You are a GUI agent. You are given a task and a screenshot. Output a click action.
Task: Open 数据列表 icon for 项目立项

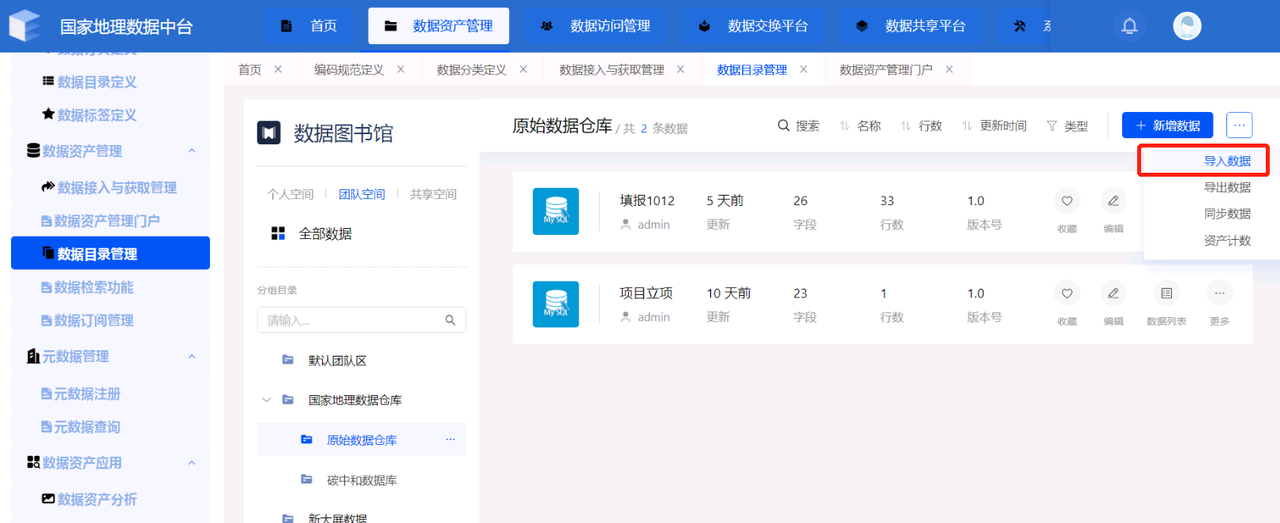(1166, 294)
